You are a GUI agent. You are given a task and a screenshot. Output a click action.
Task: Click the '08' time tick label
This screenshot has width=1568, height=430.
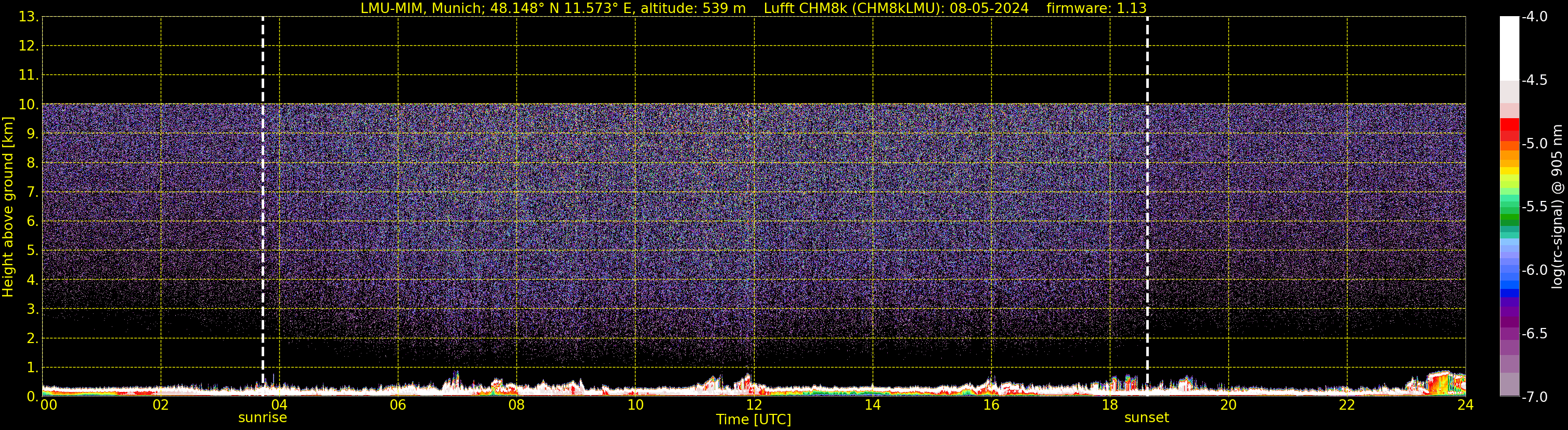(x=517, y=405)
